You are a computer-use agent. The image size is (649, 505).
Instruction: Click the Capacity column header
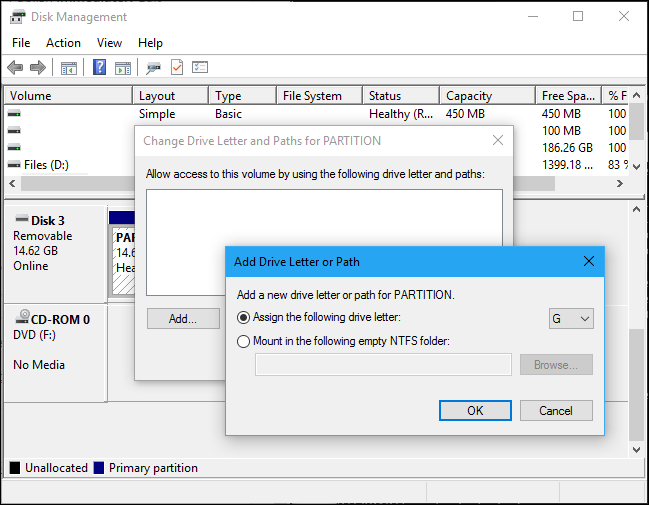tap(469, 96)
